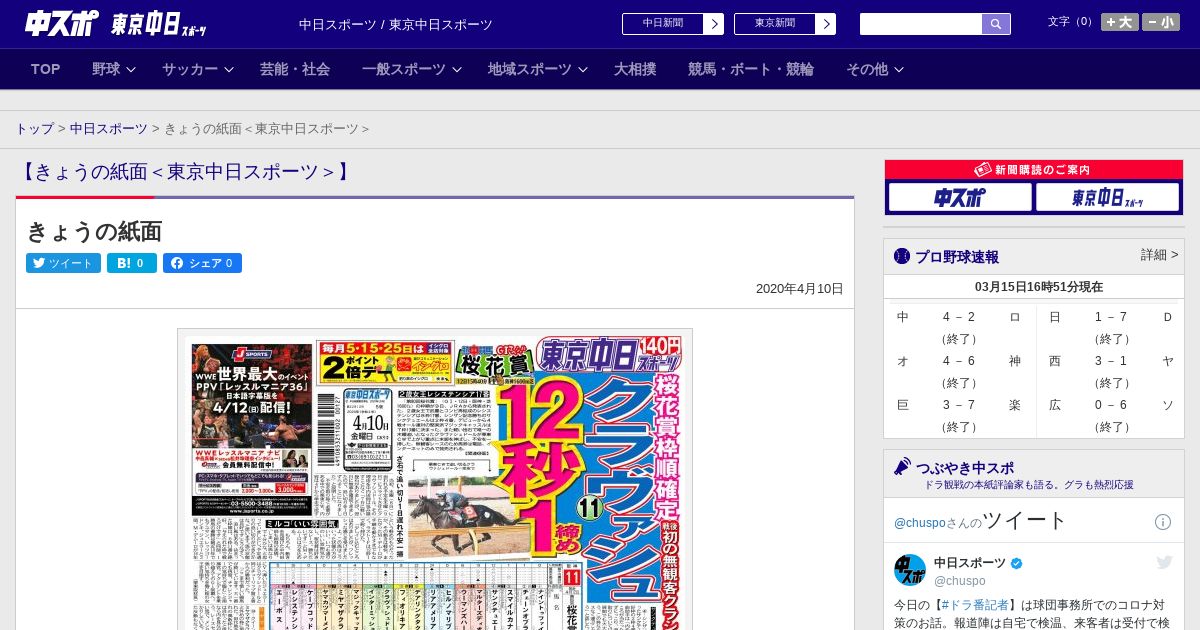Expand the 地域スポーツ menu dropdown
The height and width of the screenshot is (630, 1200).
tap(538, 69)
